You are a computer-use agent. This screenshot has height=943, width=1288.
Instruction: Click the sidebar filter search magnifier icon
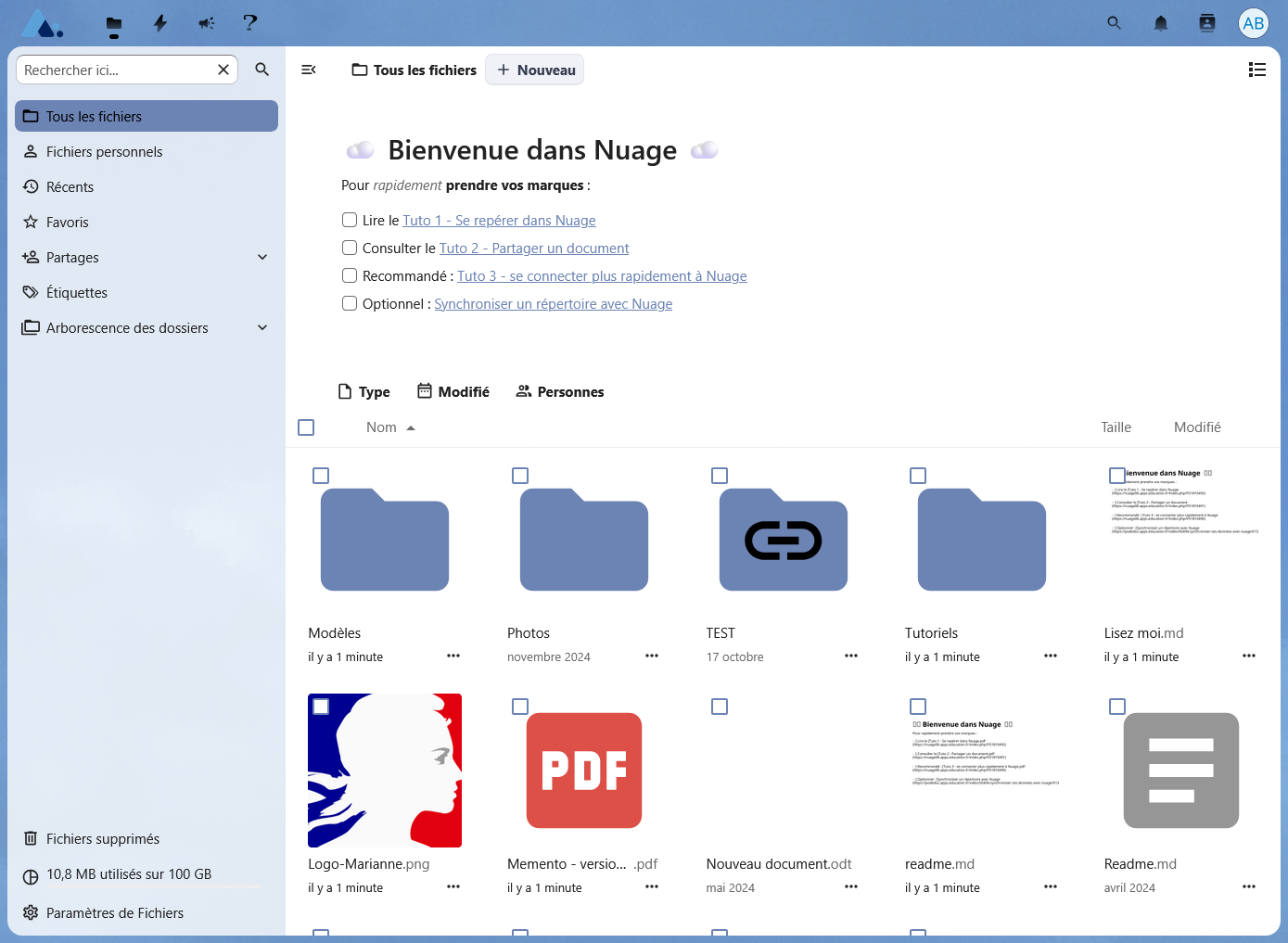tap(262, 70)
